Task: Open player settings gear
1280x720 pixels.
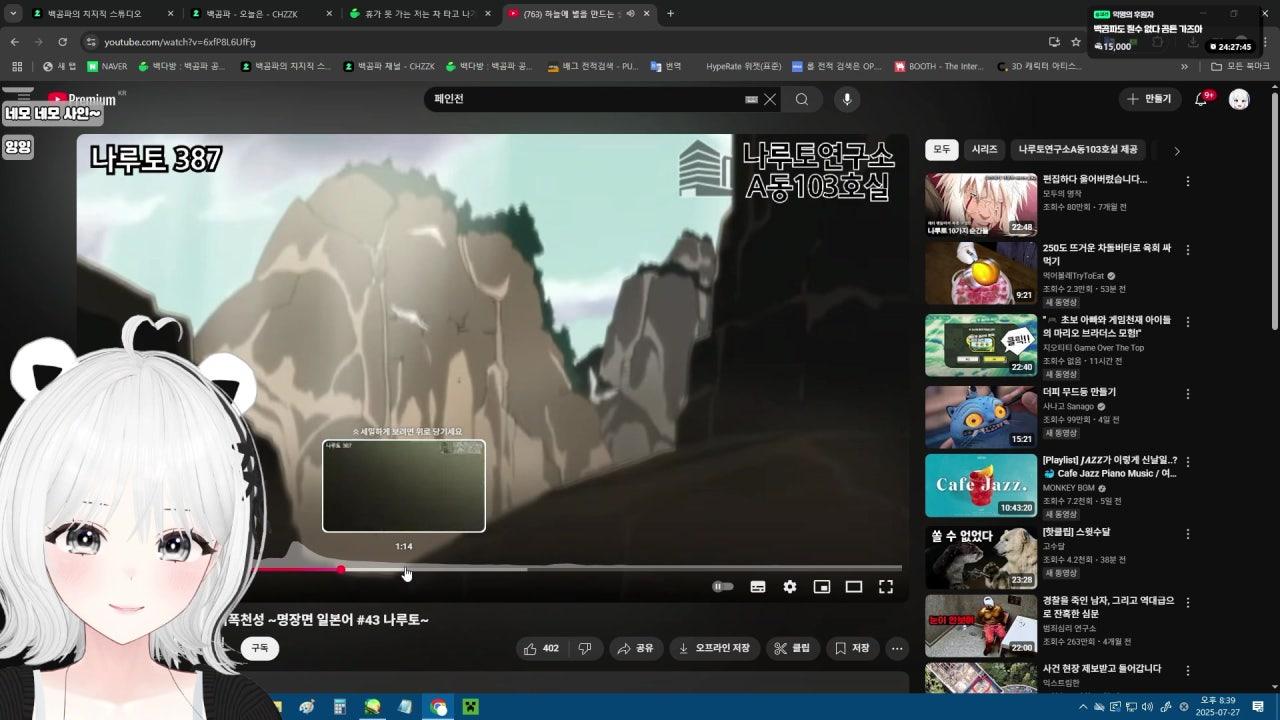Action: tap(790, 587)
